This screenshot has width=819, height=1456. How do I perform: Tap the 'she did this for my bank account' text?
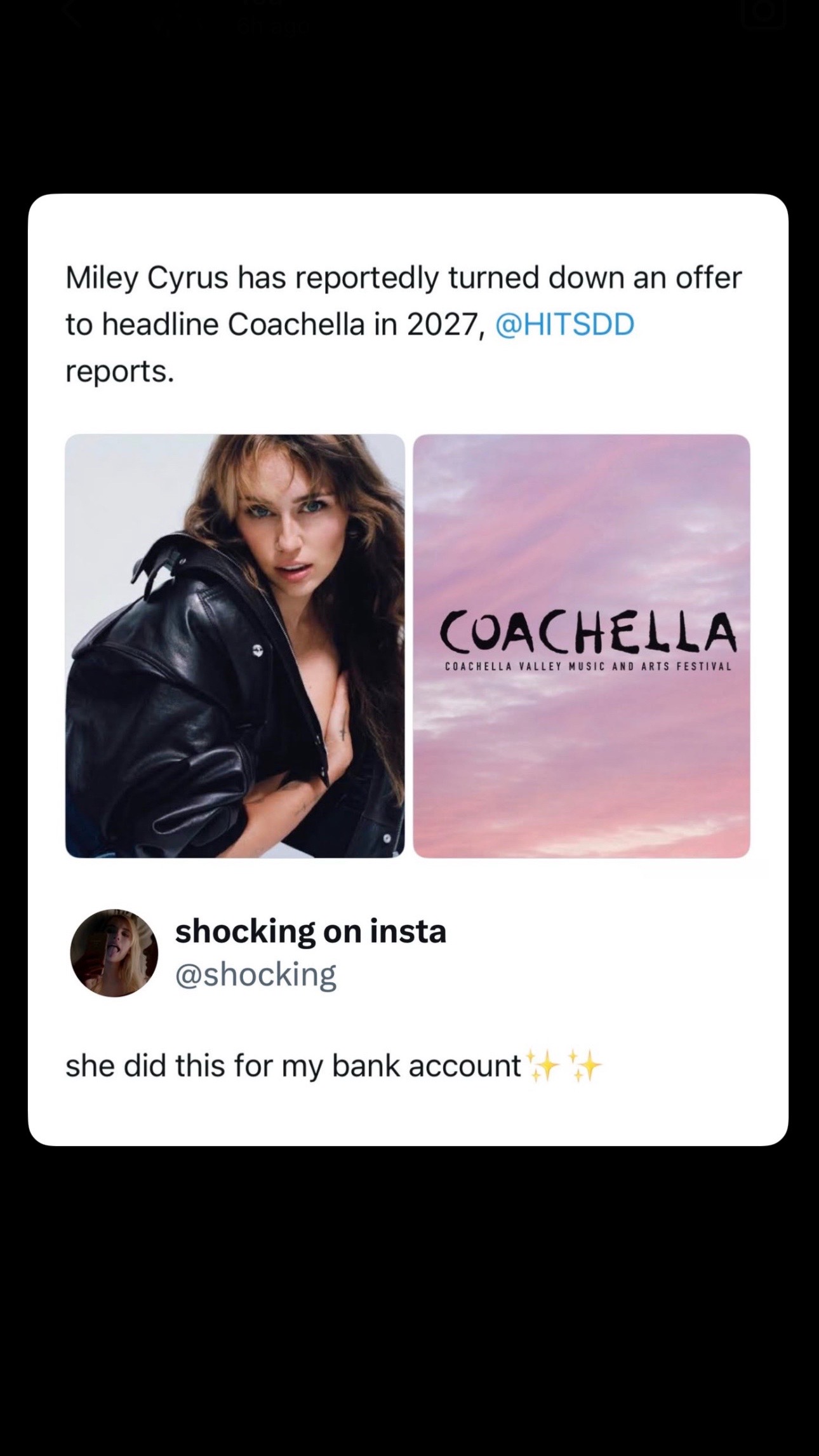[x=293, y=1066]
